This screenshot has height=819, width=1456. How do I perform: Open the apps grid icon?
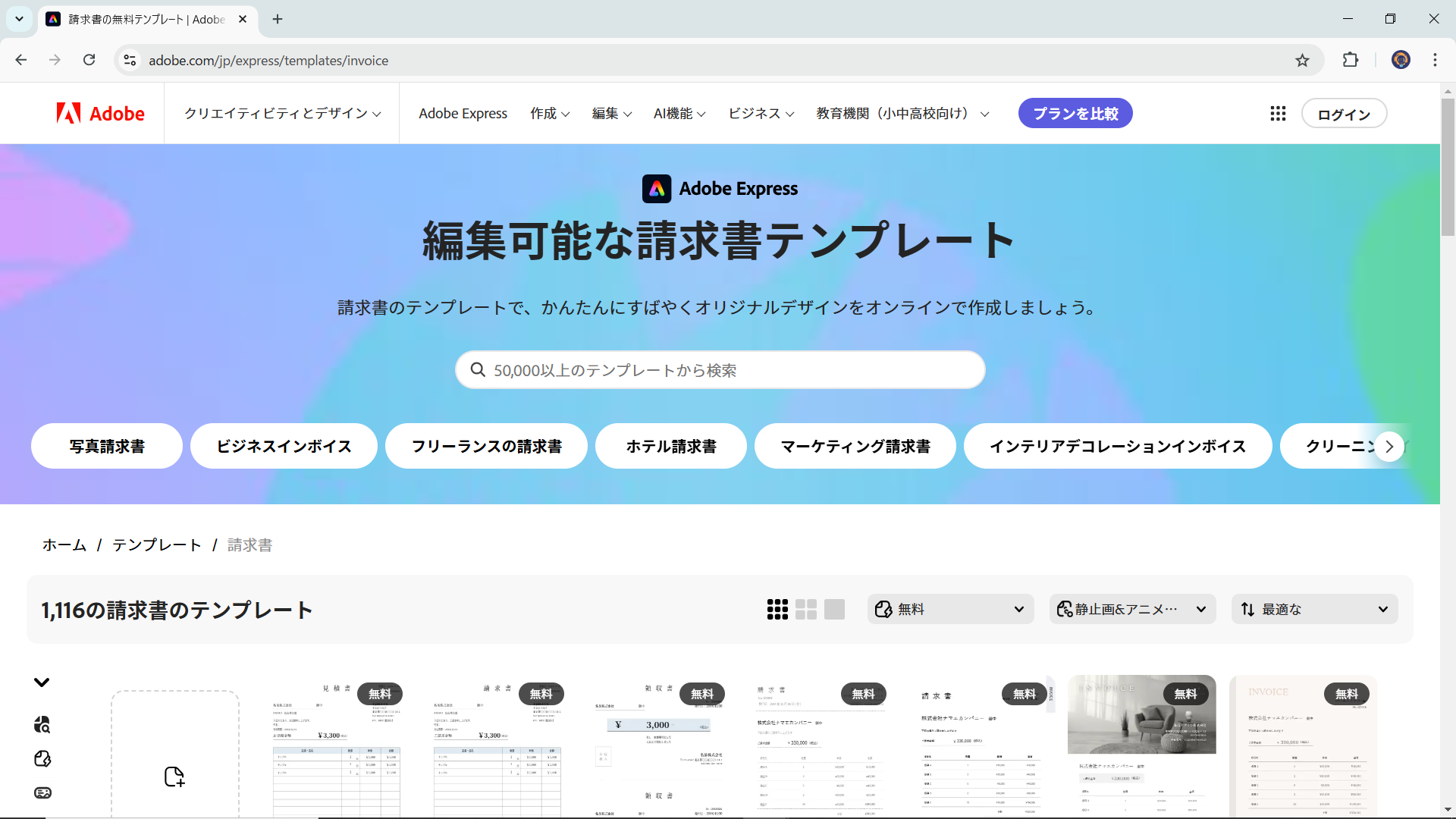click(x=1278, y=114)
